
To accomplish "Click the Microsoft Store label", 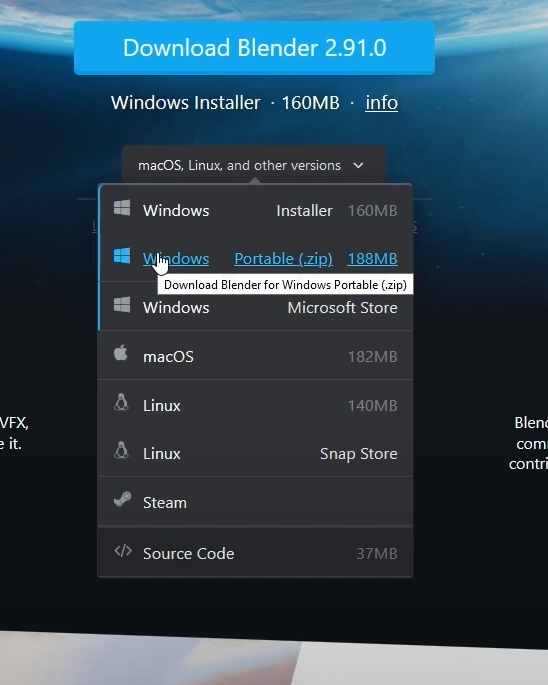I will coord(342,308).
